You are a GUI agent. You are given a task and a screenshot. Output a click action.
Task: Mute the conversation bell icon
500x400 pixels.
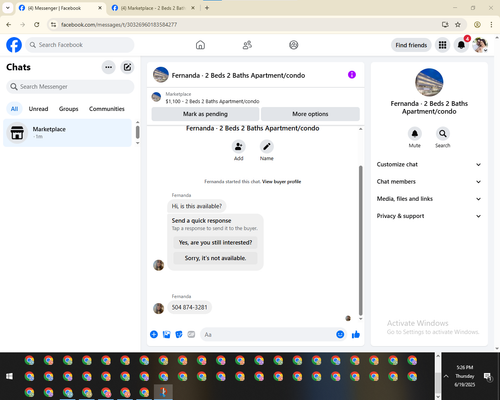click(x=415, y=134)
